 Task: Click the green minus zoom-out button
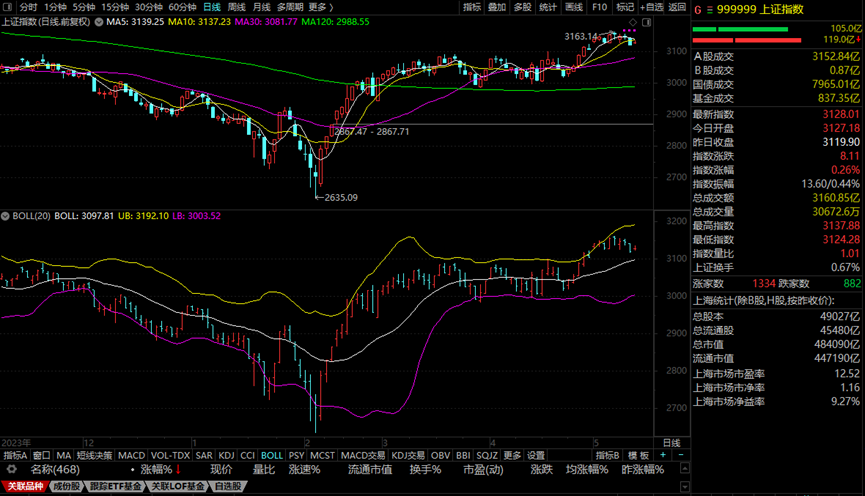681,455
